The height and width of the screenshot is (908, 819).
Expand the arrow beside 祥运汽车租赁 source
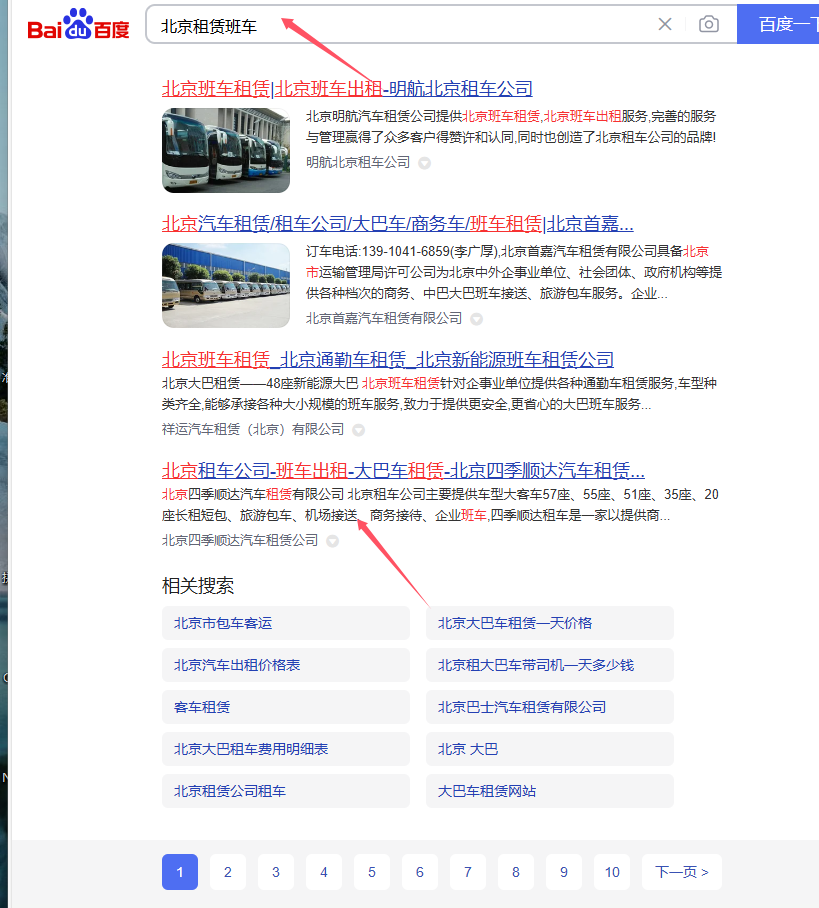coord(359,430)
